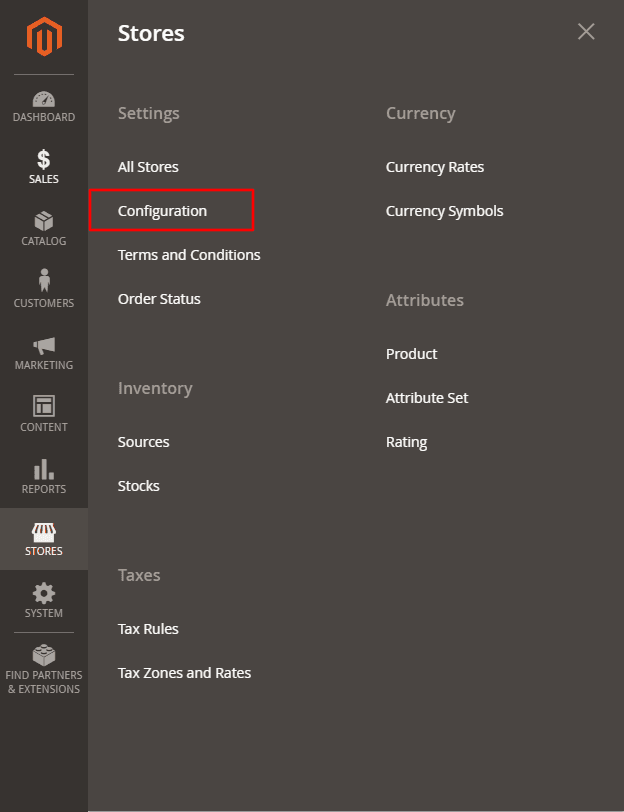Close the Stores menu panel
Screen dimensions: 624x812
point(586,31)
